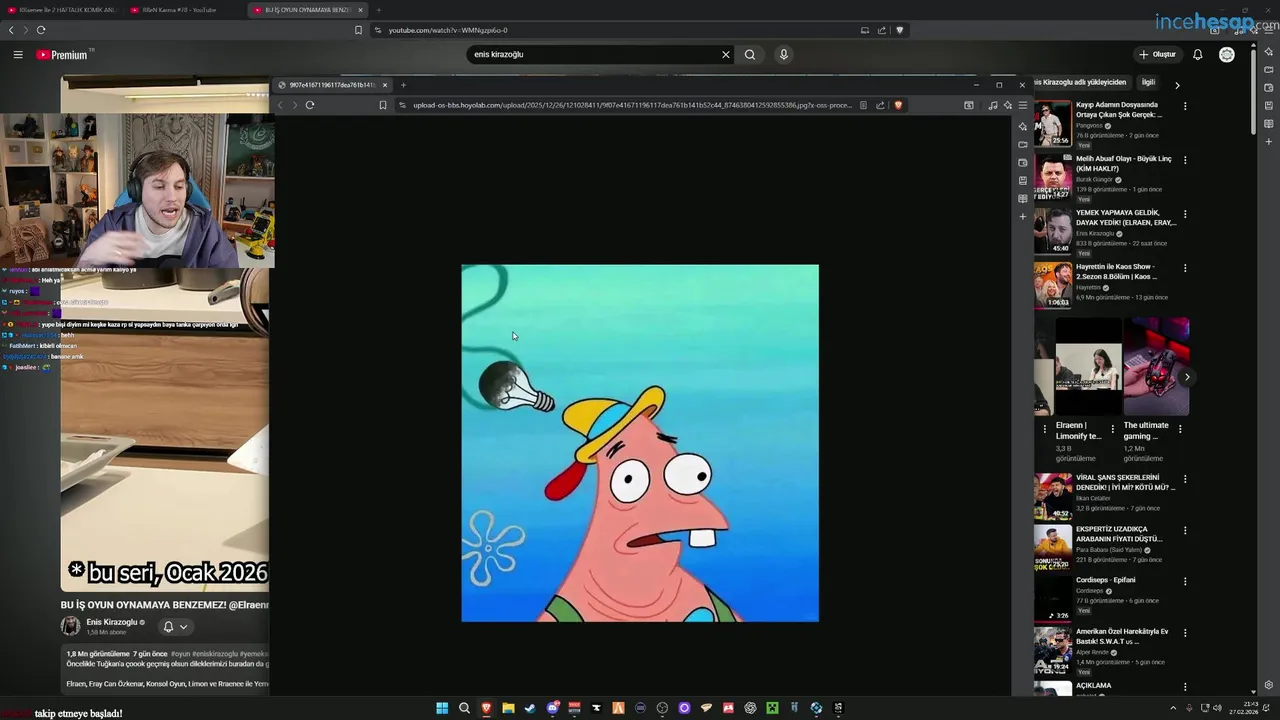This screenshot has height=720, width=1280.
Task: Open options for 'YEMEK YAPMAYA GELDİK'
Action: [1185, 214]
